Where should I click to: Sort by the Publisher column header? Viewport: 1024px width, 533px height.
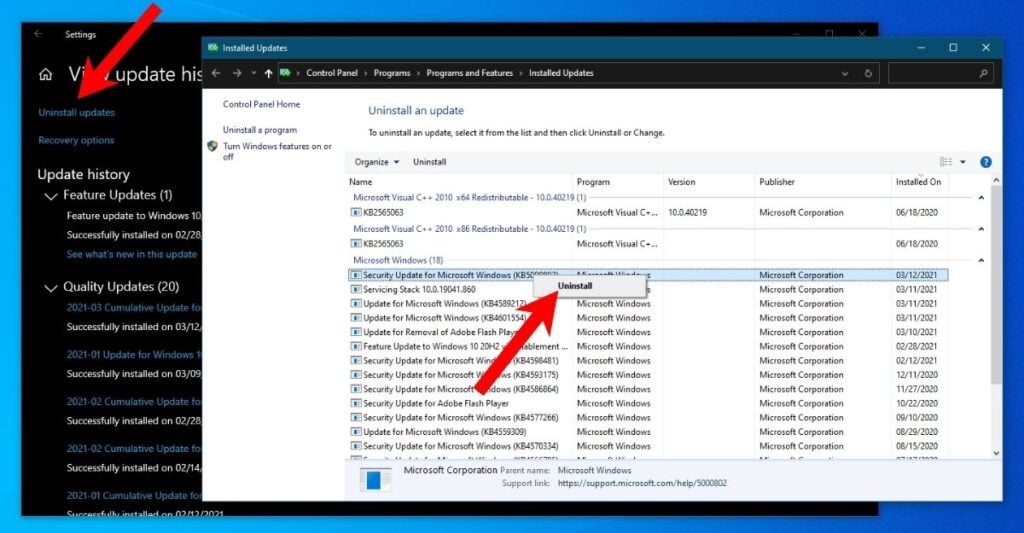point(776,182)
